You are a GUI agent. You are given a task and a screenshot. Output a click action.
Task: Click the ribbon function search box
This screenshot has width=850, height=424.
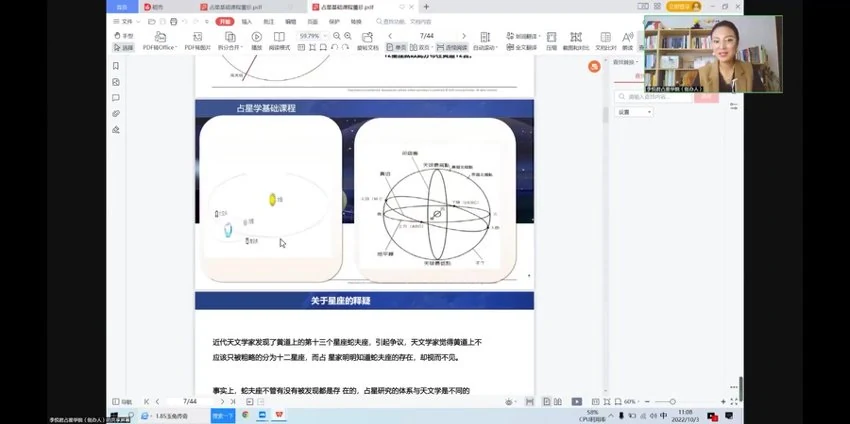pos(404,22)
